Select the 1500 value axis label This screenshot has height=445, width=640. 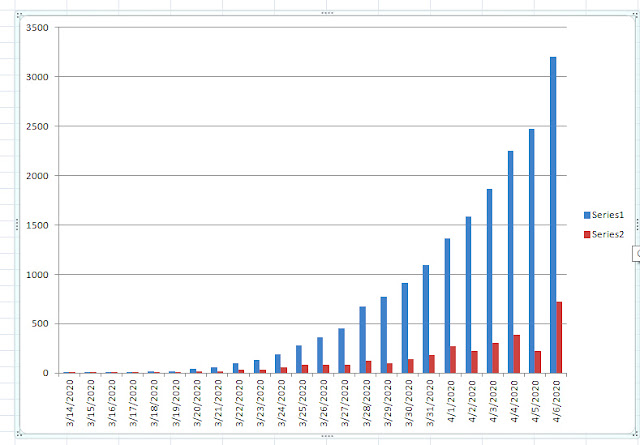[x=37, y=225]
